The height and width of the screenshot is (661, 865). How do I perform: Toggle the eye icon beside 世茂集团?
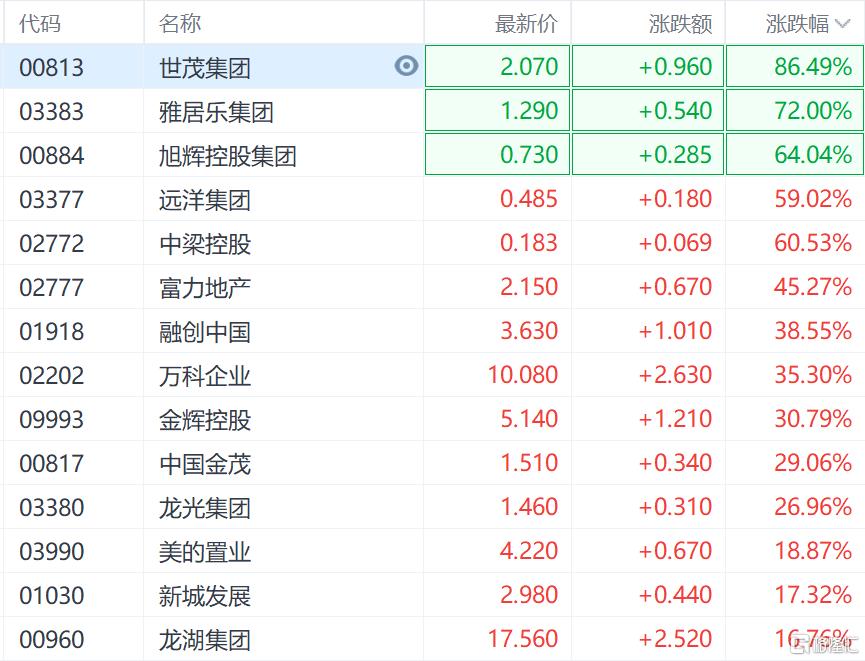406,67
